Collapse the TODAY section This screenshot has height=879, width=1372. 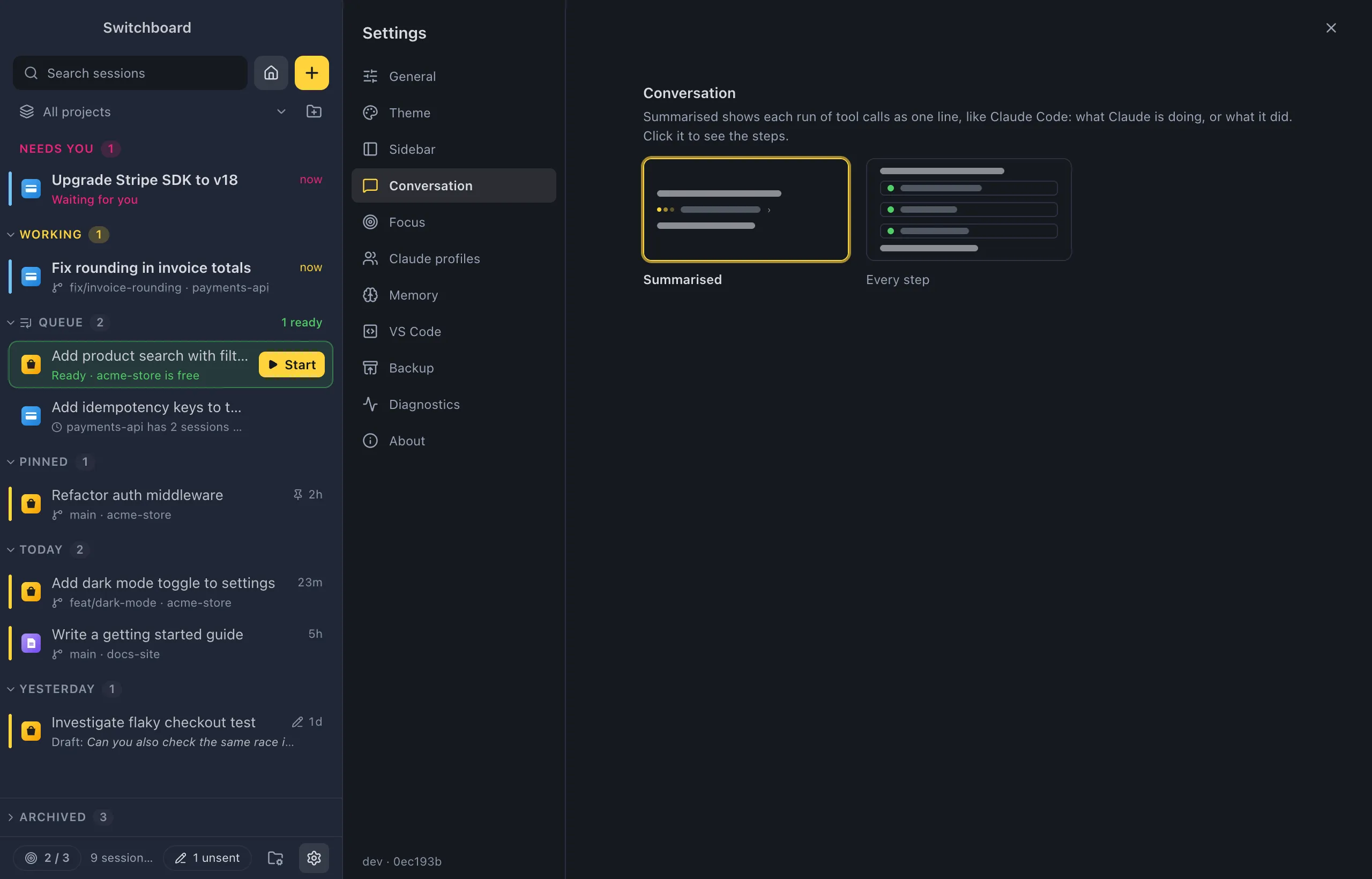point(10,550)
